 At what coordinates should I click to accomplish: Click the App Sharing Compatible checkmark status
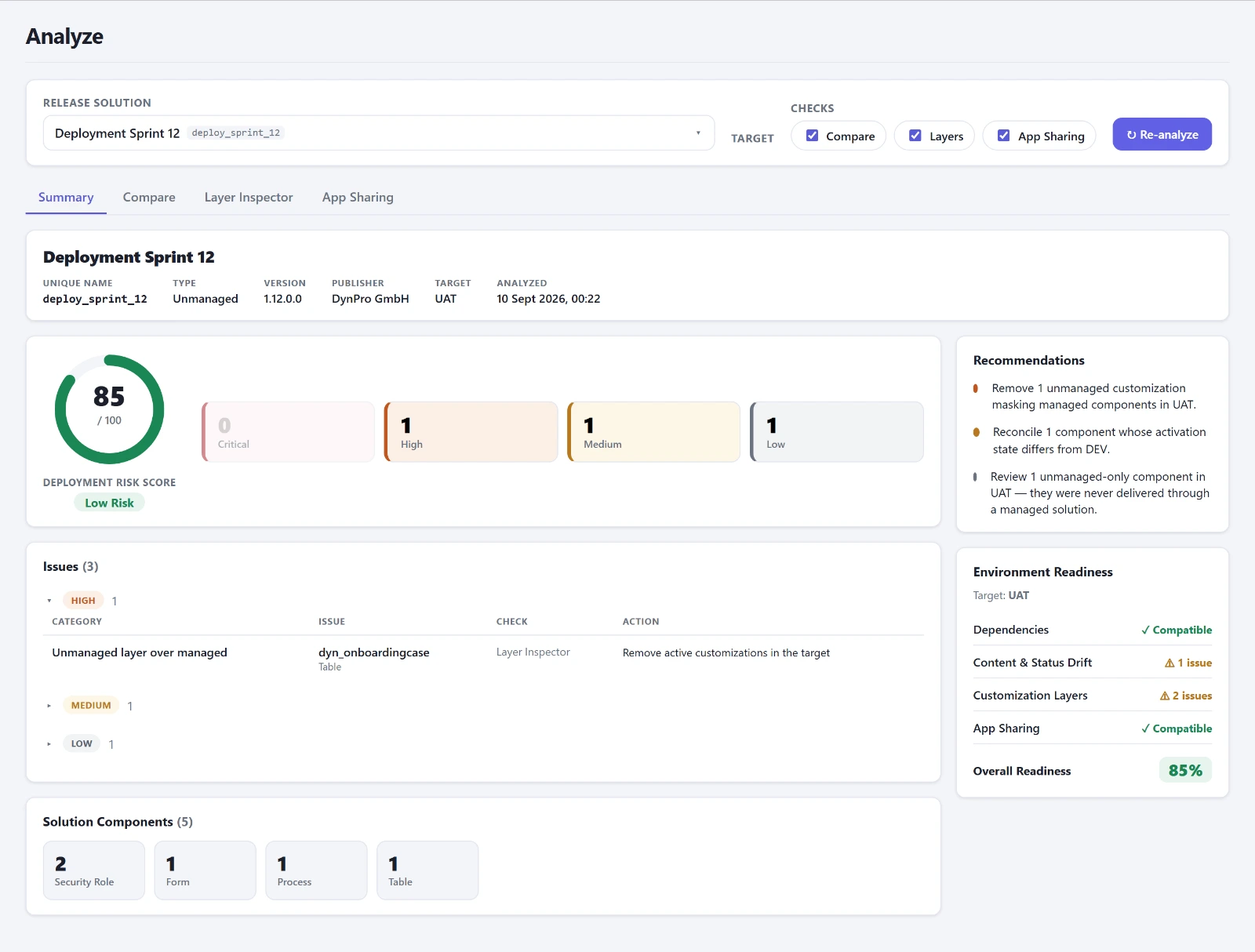click(x=1177, y=729)
